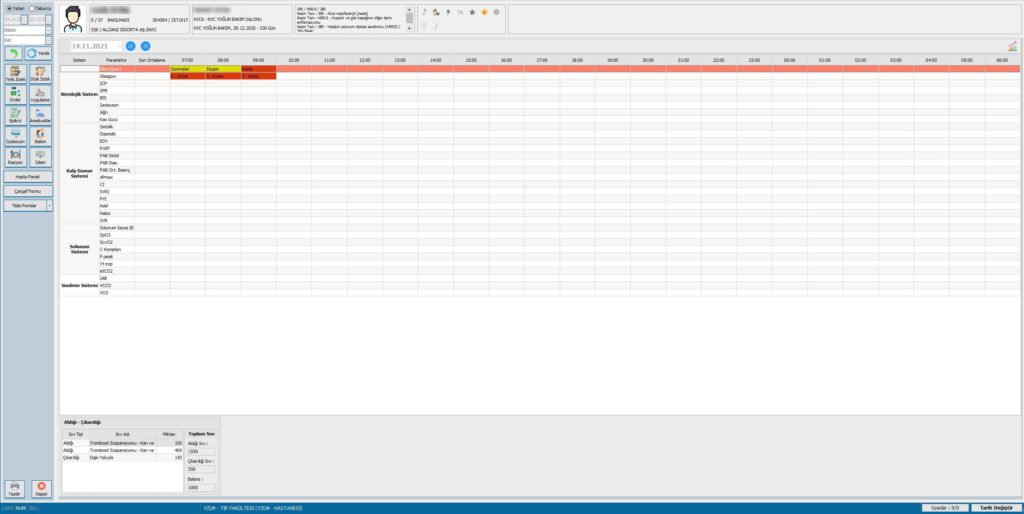The height and width of the screenshot is (514, 1024).
Task: Click the Balans value 1000 field
Action: 200,487
